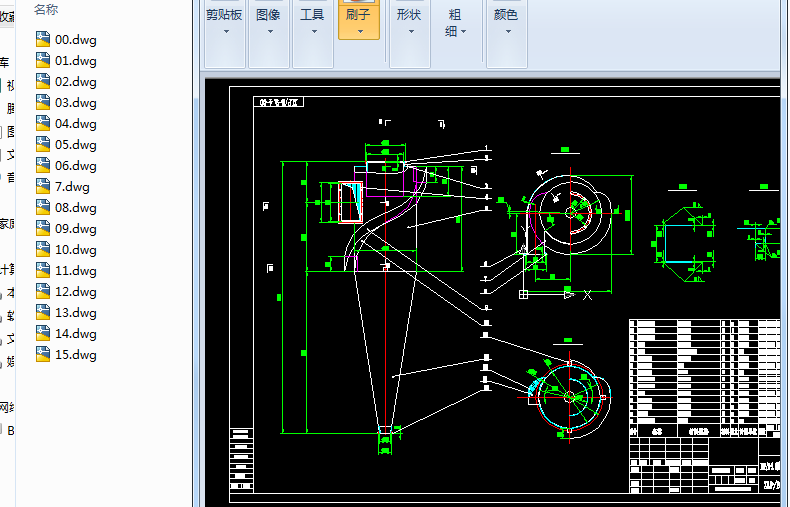This screenshot has height=507, width=790.
Task: Click the 06.dwg file icon
Action: (43, 165)
